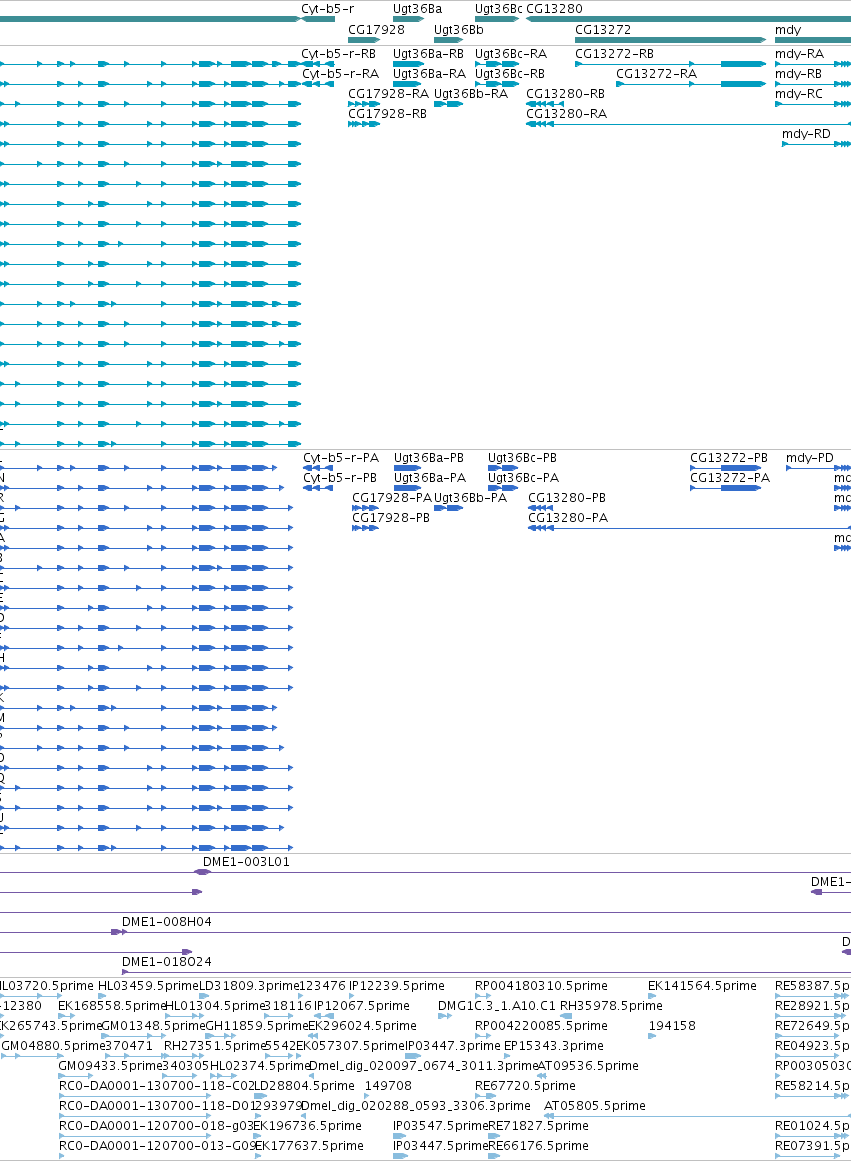Open the Ugt36Bc-PA protein label

[524, 478]
